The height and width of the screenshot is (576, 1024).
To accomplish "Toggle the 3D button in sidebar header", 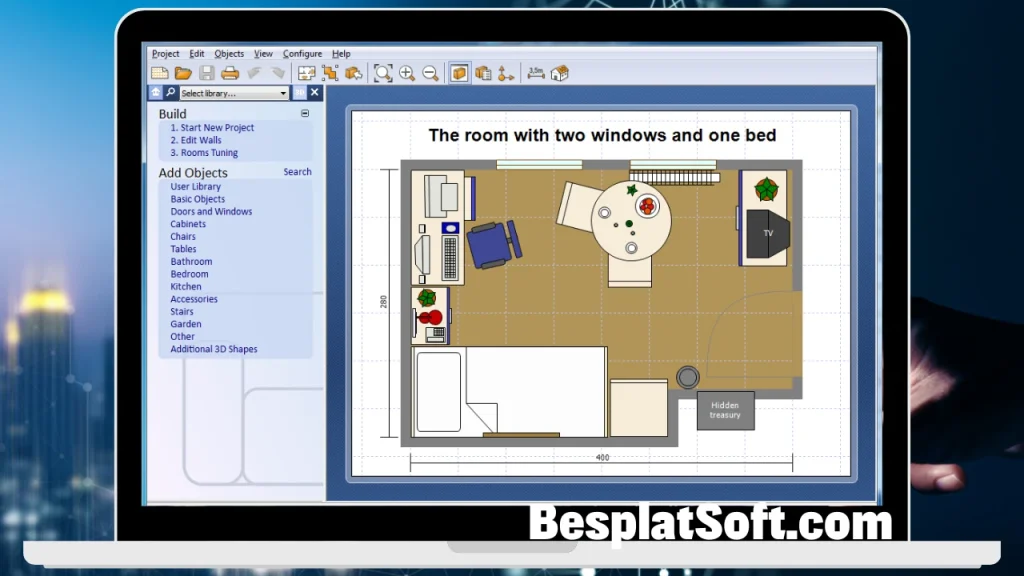I will tap(299, 93).
